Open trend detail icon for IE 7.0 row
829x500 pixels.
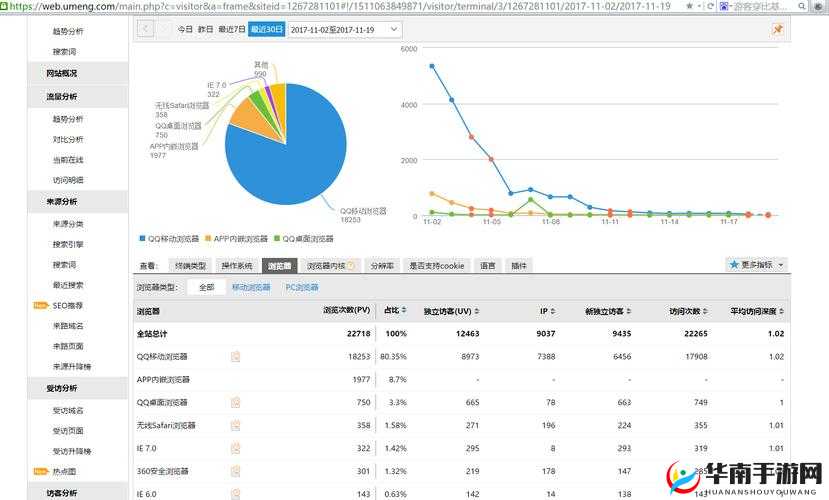click(235, 448)
